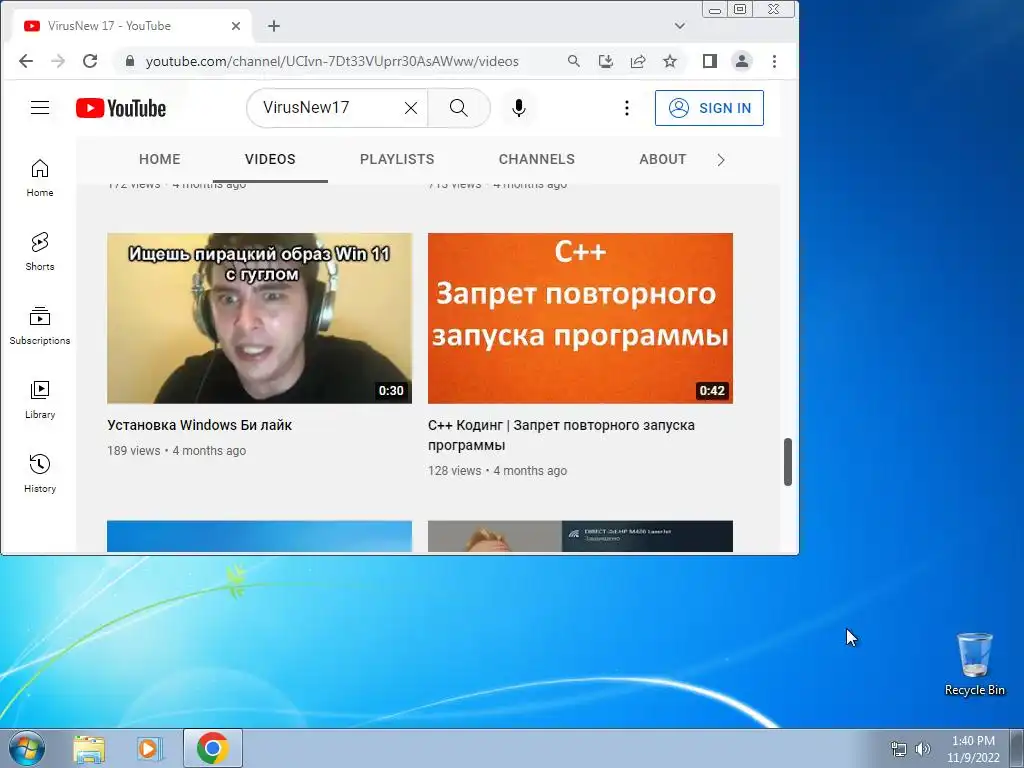Share this page icon

pyautogui.click(x=638, y=61)
